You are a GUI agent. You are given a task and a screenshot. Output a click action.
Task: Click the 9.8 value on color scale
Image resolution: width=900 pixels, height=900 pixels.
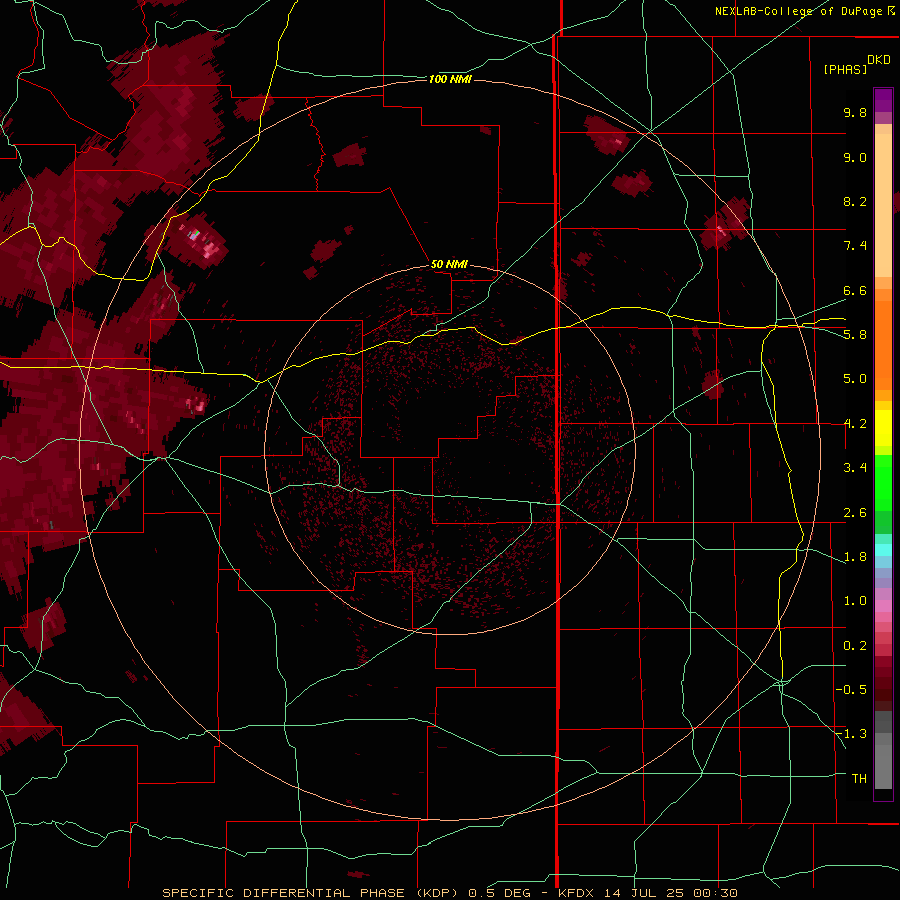855,112
